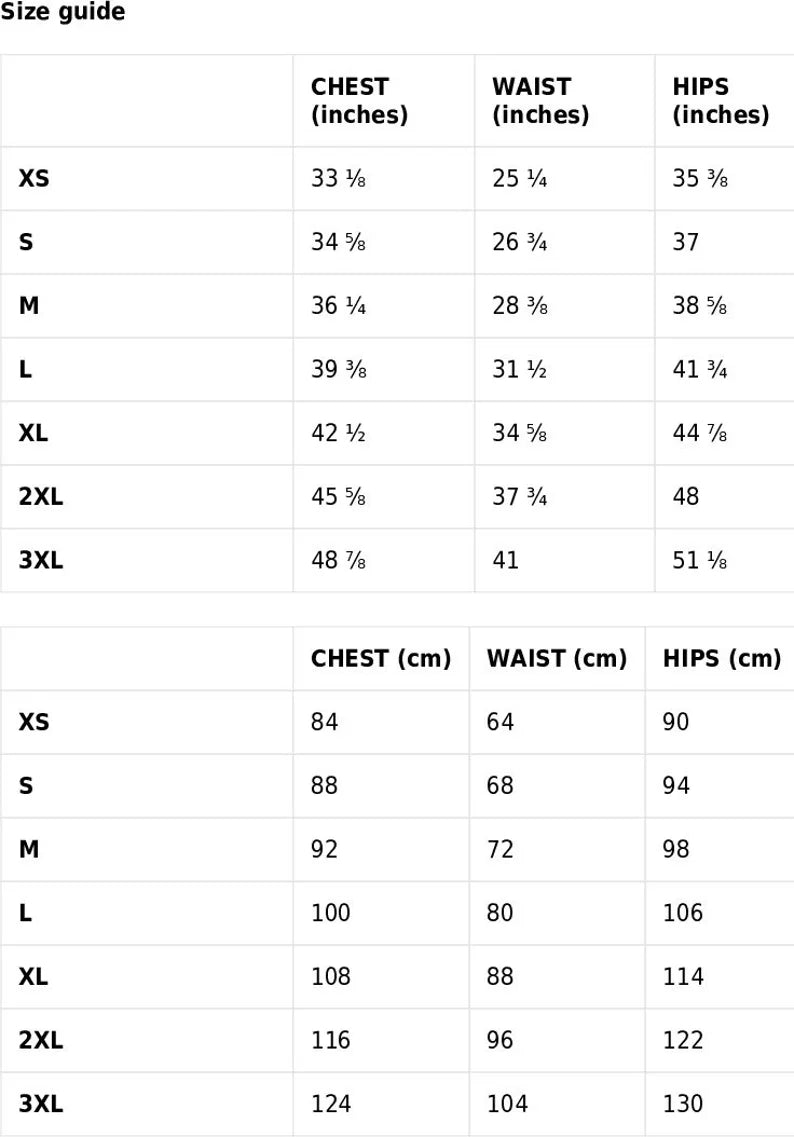Select the 2XL waist value 96
The height and width of the screenshot is (1137, 794).
[500, 1041]
